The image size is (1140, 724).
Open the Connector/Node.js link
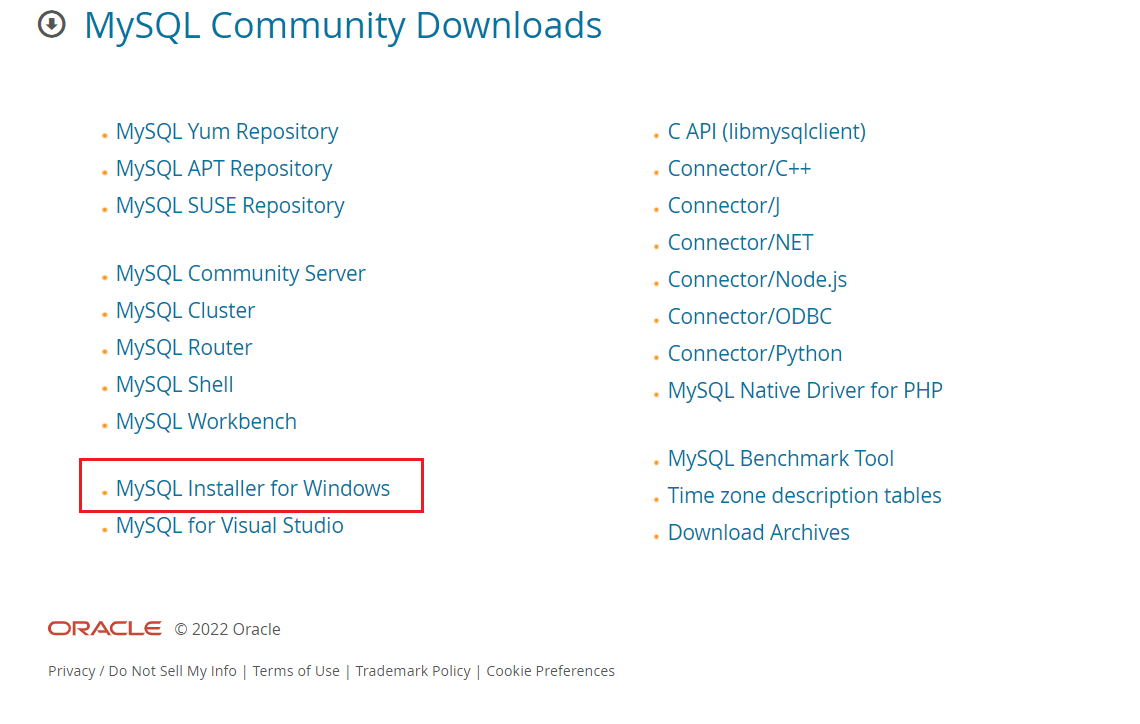758,280
